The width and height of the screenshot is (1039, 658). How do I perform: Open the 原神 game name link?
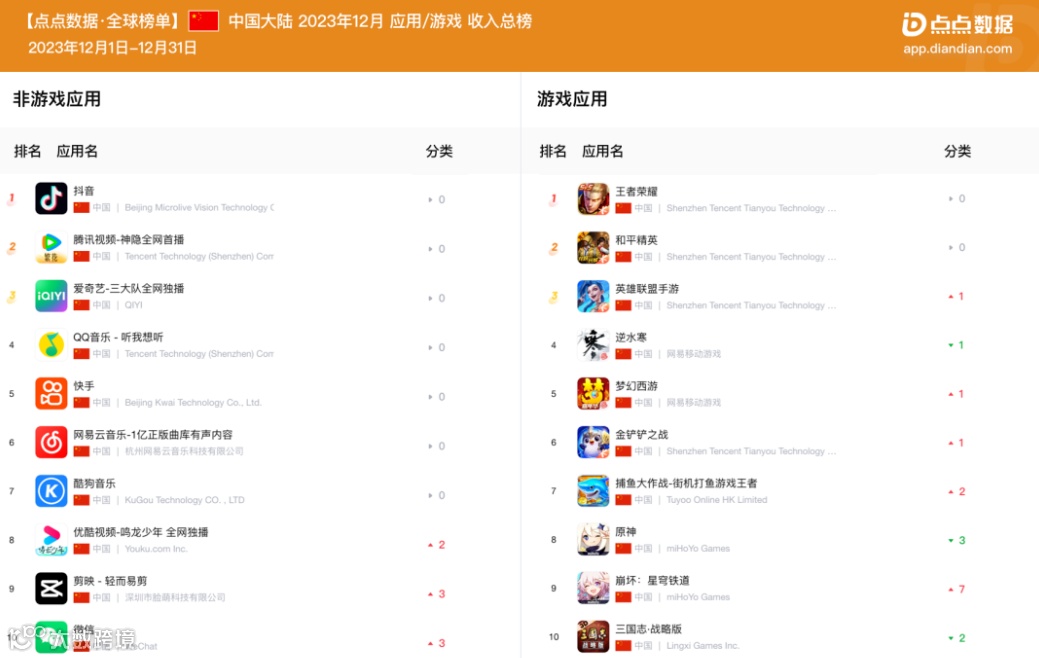pos(626,532)
